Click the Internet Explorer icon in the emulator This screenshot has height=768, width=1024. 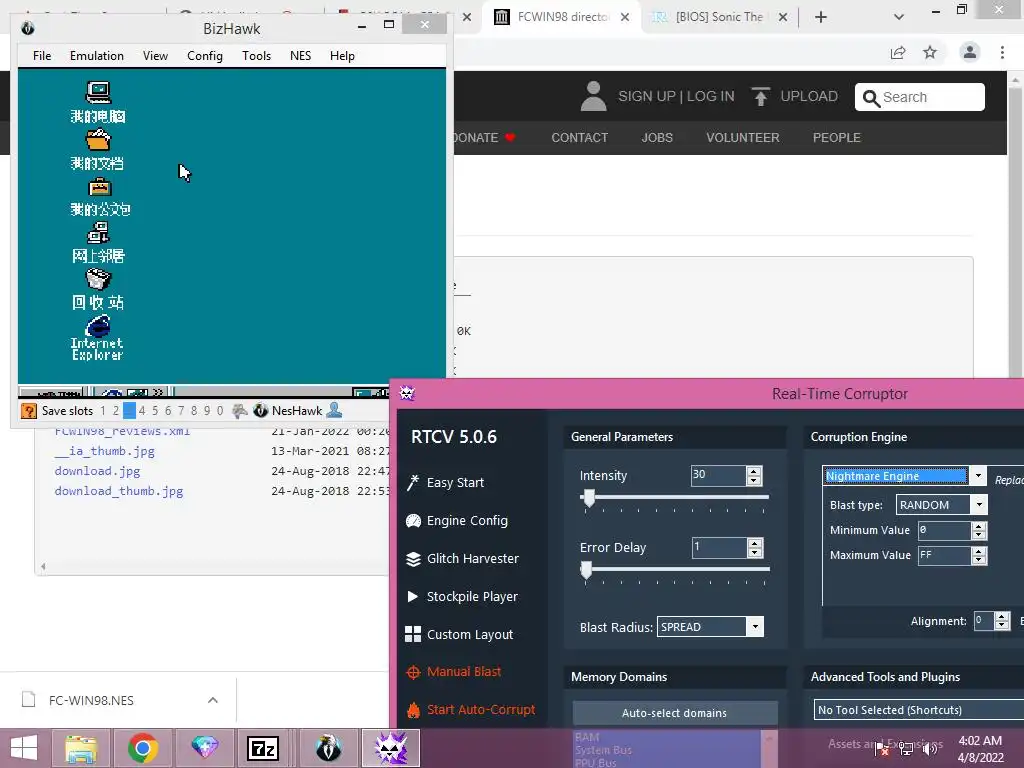tap(98, 326)
